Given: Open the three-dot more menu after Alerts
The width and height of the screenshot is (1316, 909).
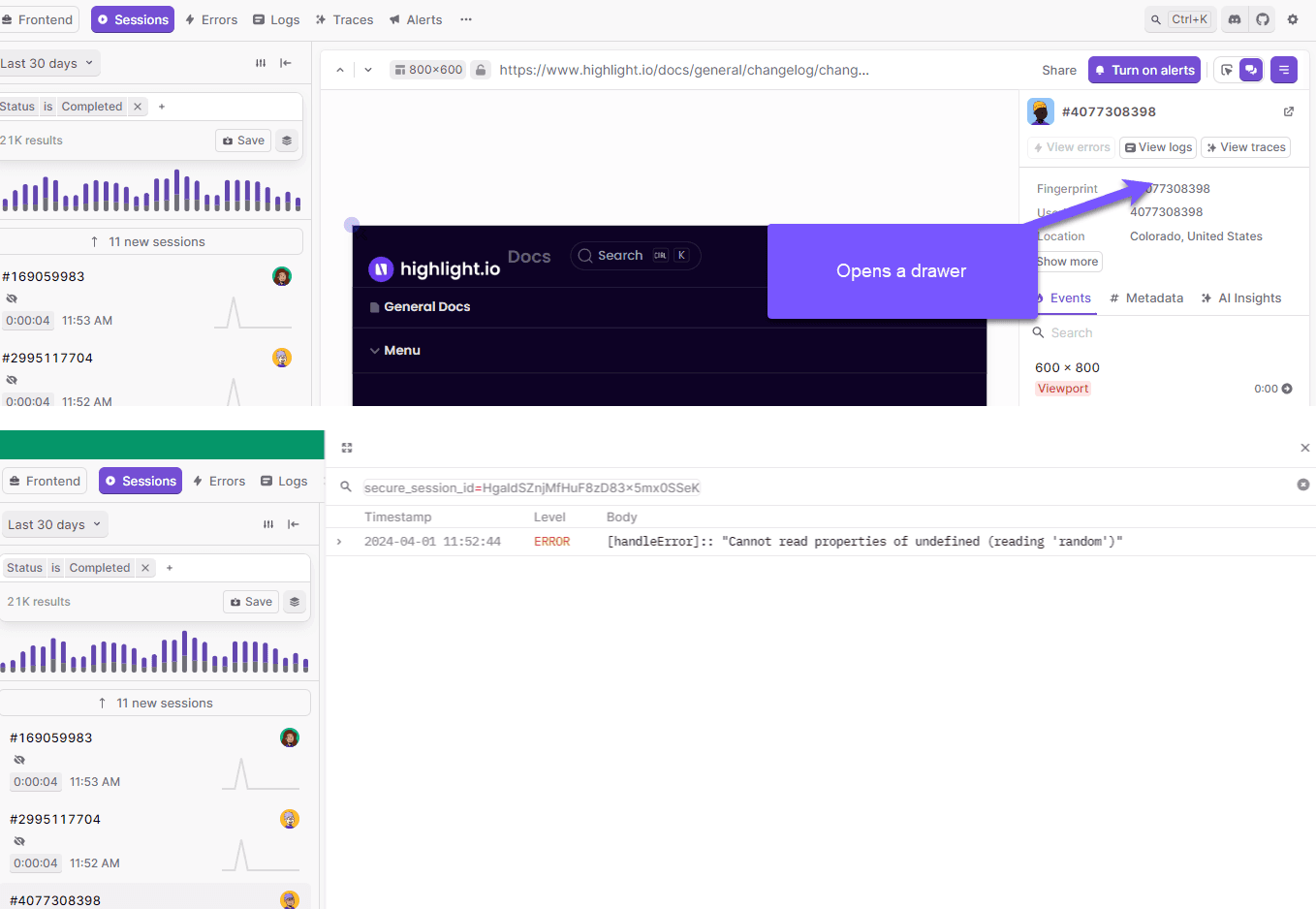Looking at the screenshot, I should pos(466,19).
